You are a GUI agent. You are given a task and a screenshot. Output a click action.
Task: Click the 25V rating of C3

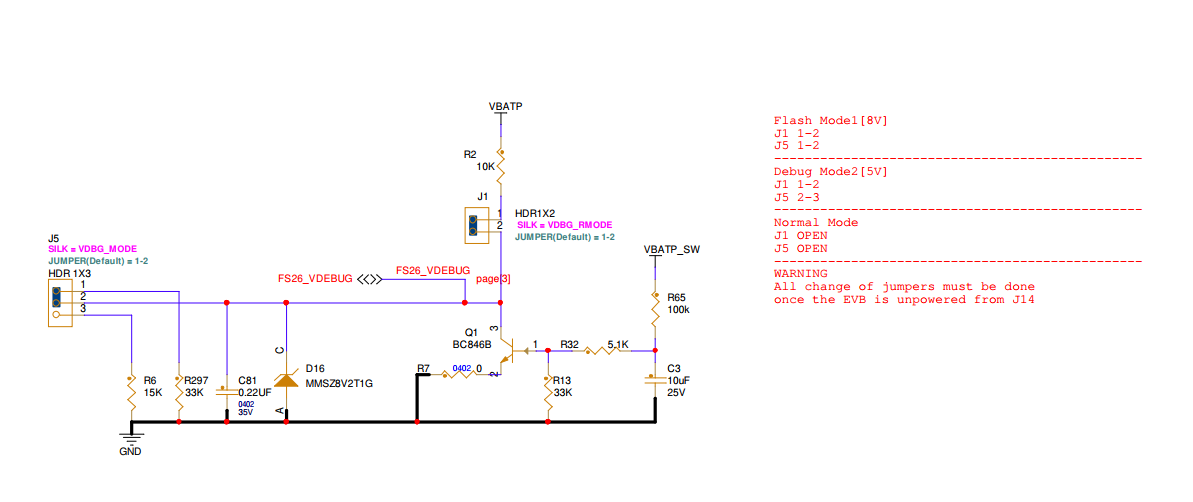pyautogui.click(x=676, y=392)
